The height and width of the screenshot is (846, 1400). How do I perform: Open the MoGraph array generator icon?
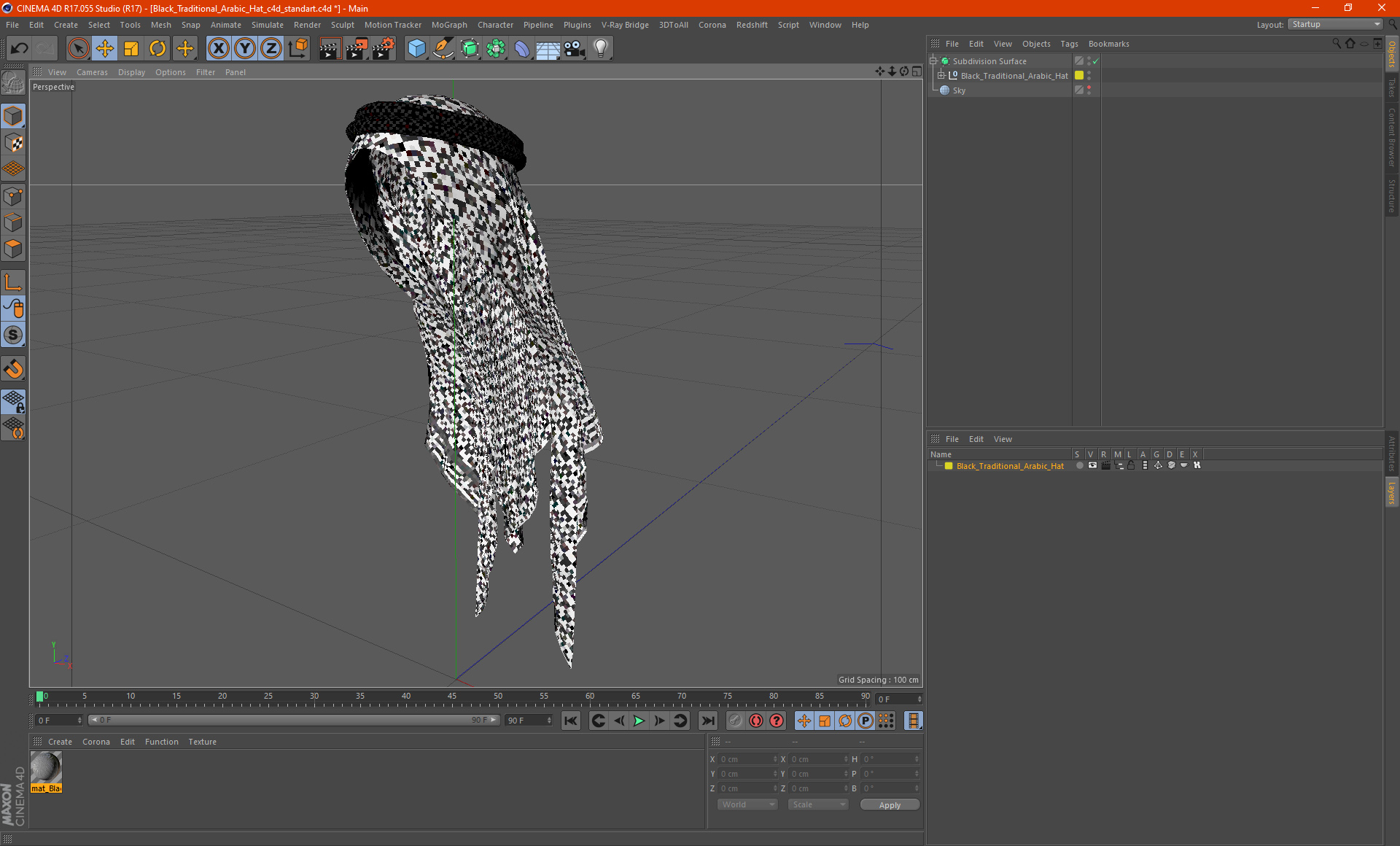[496, 49]
